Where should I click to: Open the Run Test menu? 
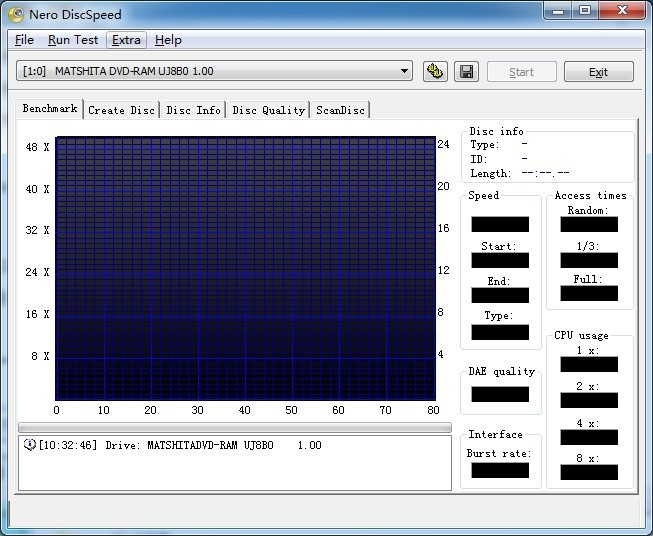pos(73,40)
